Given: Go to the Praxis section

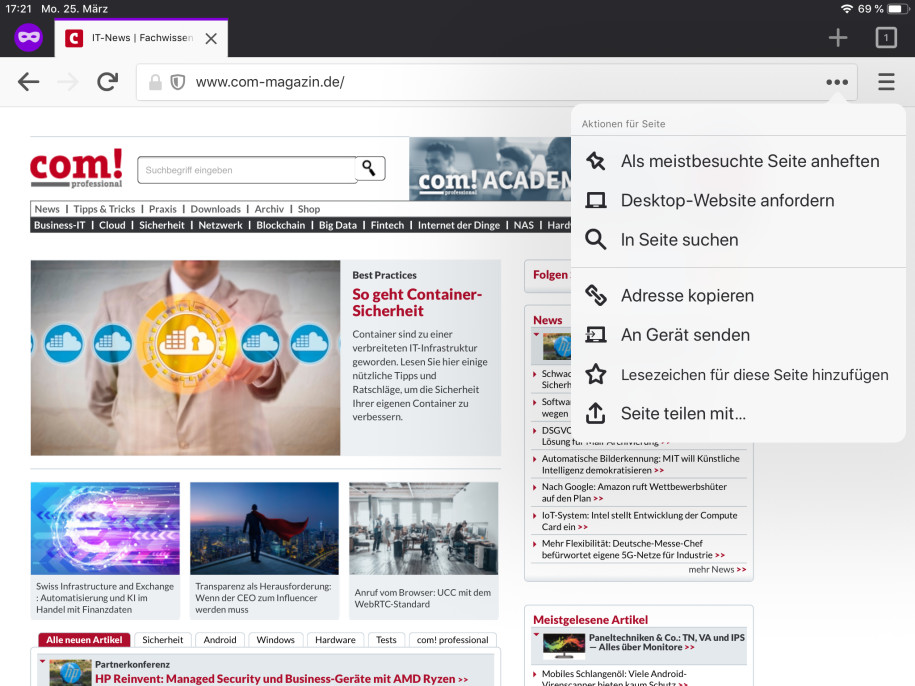Looking at the screenshot, I should pyautogui.click(x=162, y=209).
